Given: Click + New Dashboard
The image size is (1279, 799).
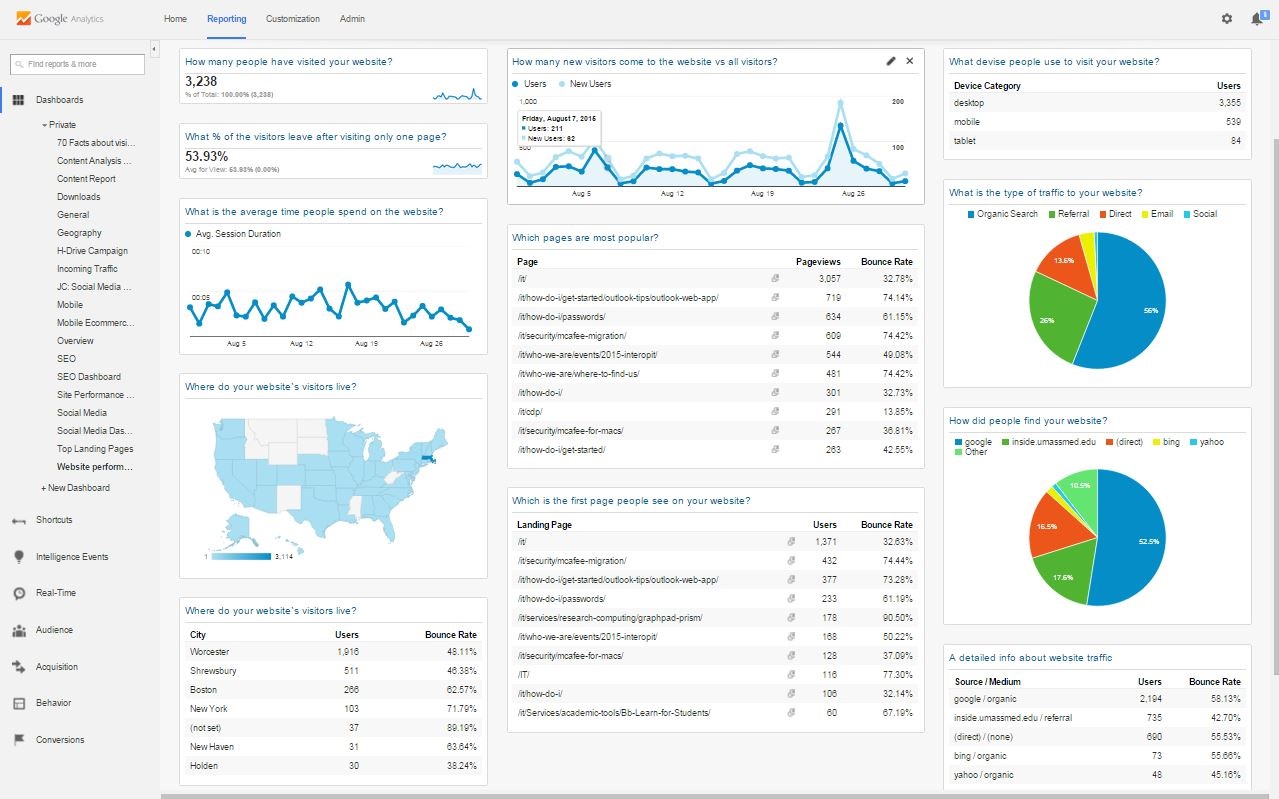Looking at the screenshot, I should [x=76, y=488].
